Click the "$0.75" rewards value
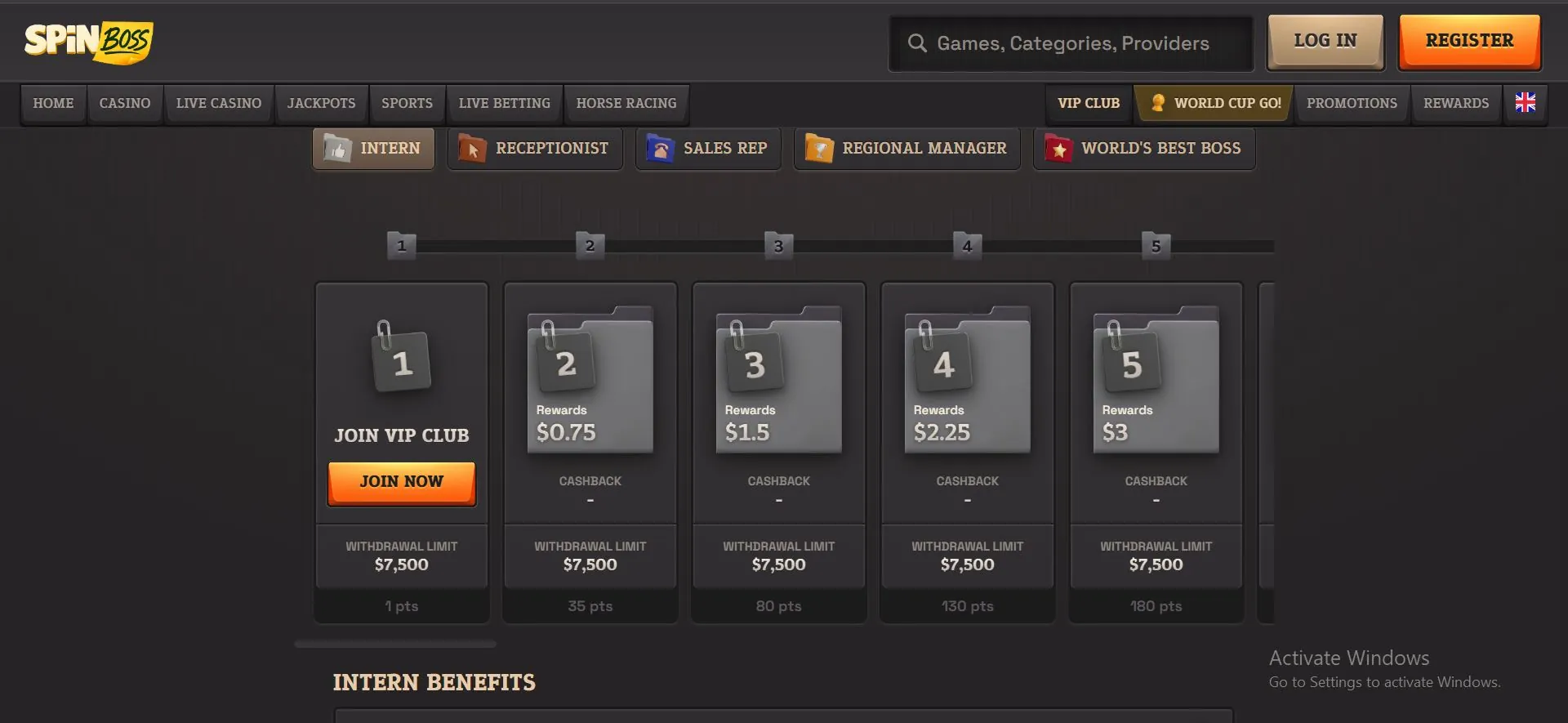 566,433
